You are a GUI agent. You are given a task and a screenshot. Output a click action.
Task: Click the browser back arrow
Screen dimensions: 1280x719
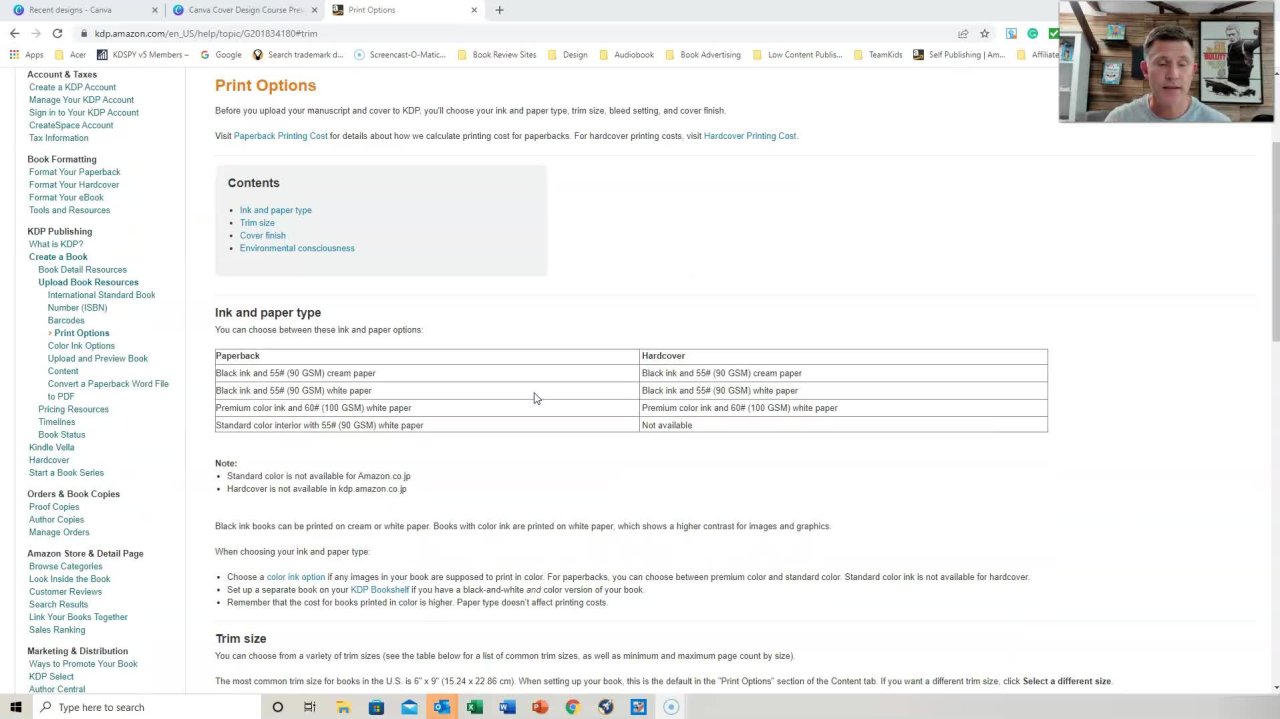14,33
